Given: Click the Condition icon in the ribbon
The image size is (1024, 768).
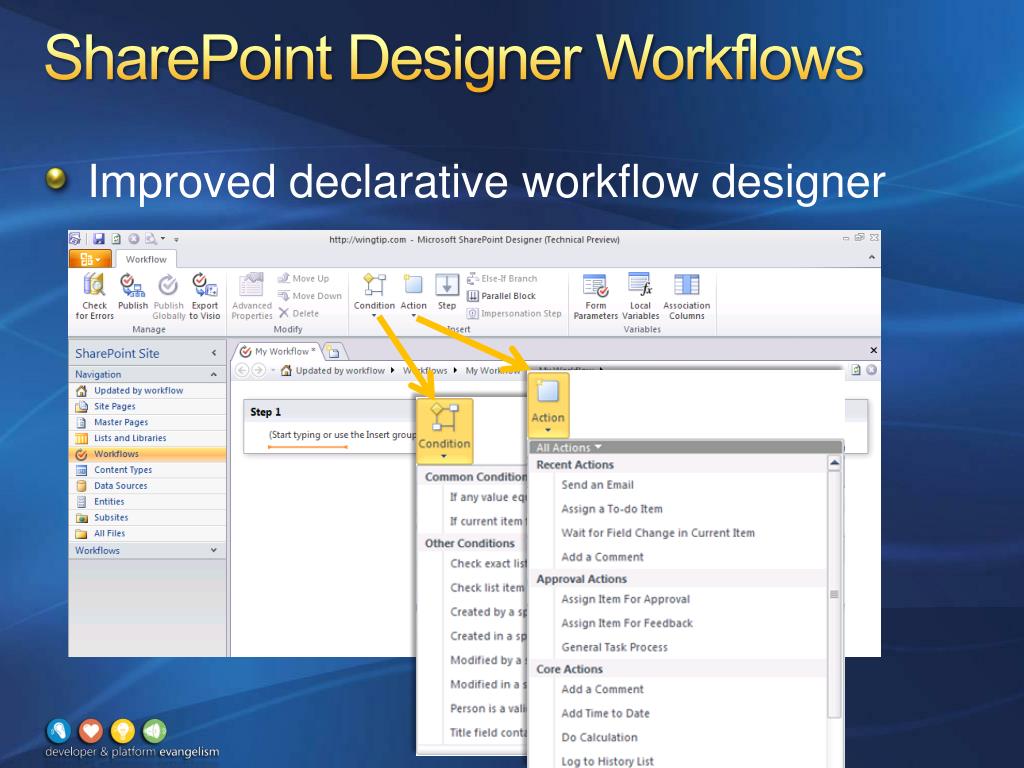Looking at the screenshot, I should (374, 295).
